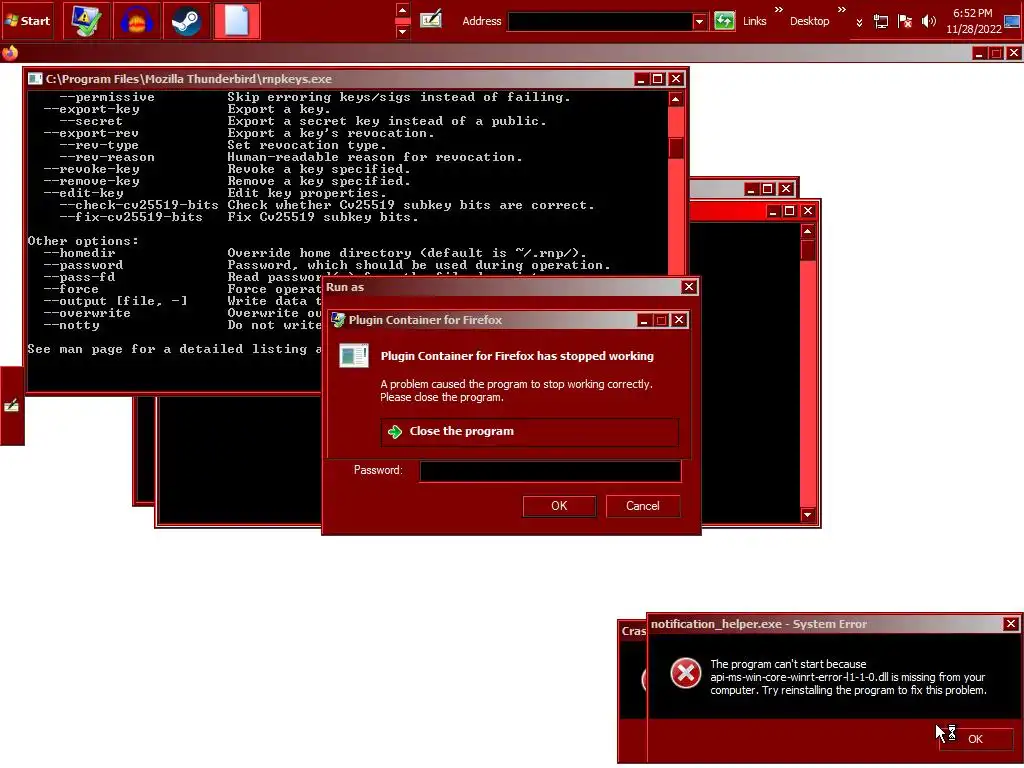
Task: Maximize the rnpkeys.exe console window
Action: point(658,79)
